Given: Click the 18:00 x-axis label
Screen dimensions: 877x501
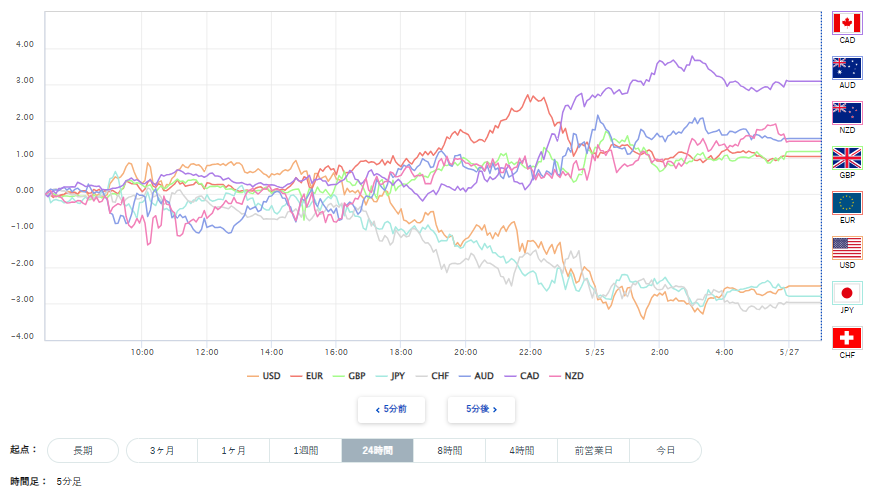Looking at the screenshot, I should (x=401, y=352).
